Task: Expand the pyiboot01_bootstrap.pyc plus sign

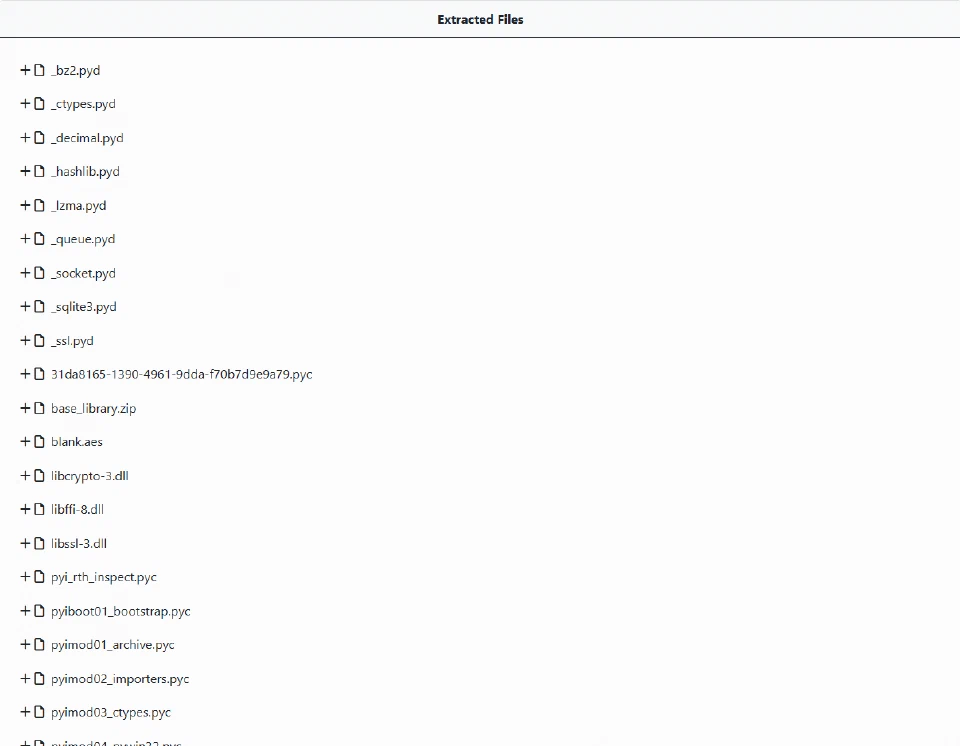Action: point(25,611)
